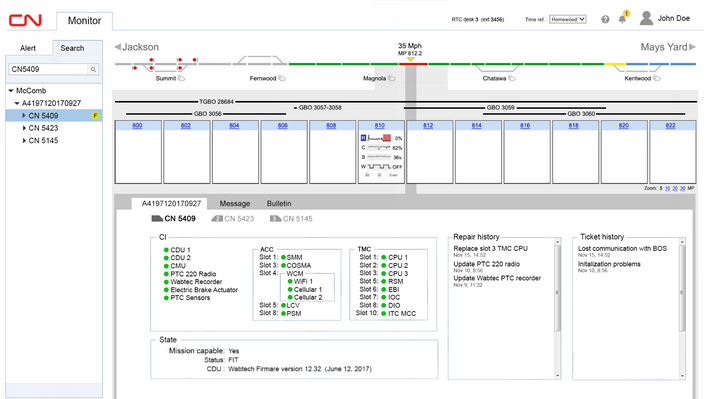Click 'Initalization problems' ticket entry
Image resolution: width=710 pixels, height=399 pixels.
pos(609,264)
